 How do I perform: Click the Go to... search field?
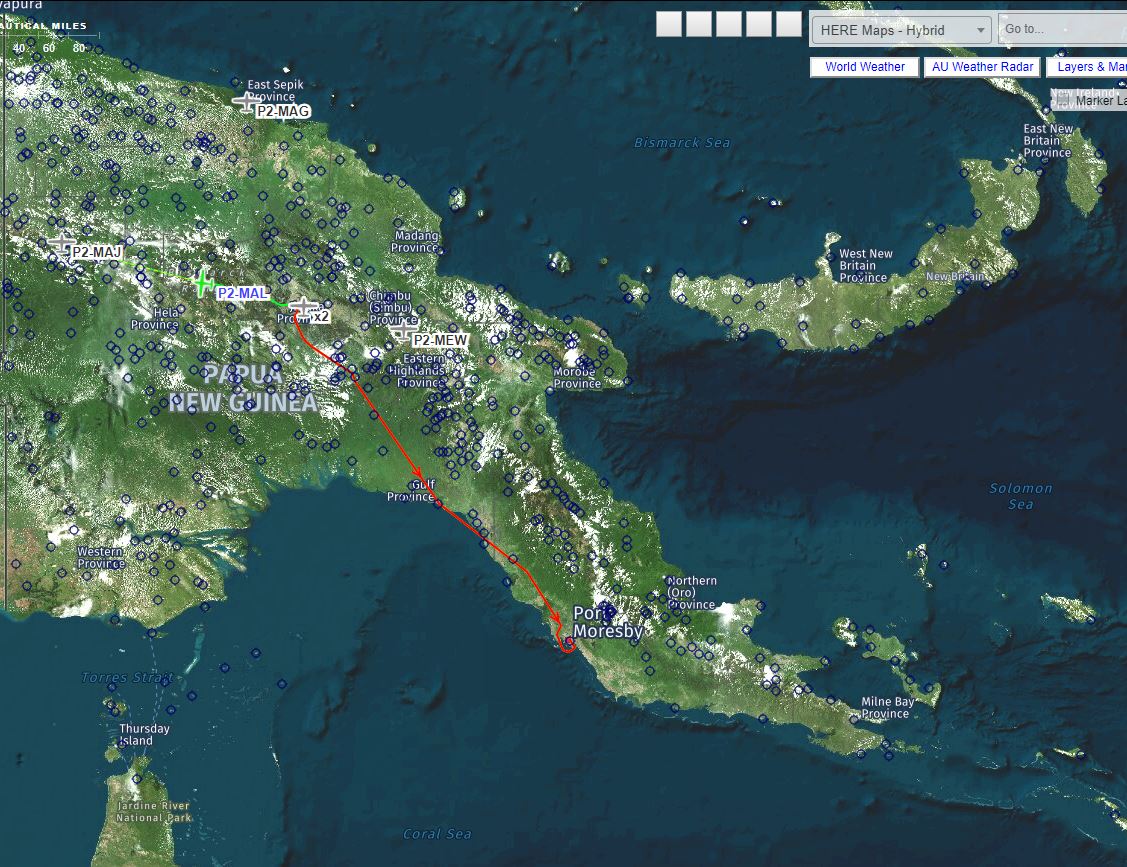(1060, 29)
